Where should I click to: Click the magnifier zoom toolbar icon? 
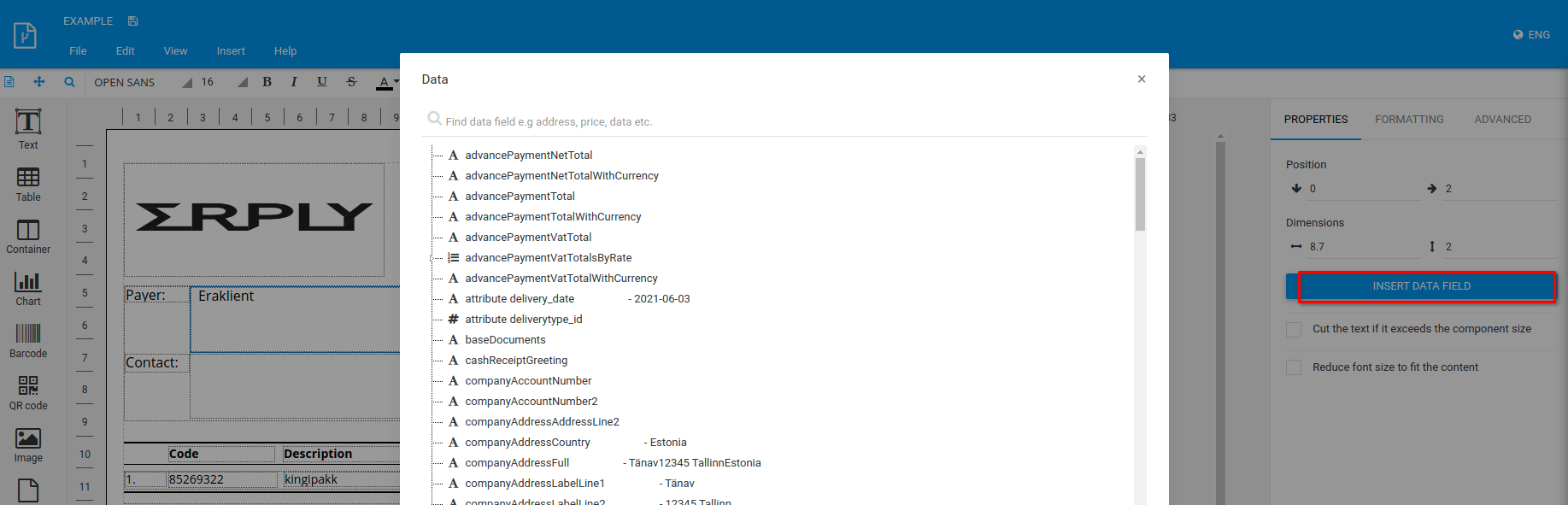[x=69, y=82]
